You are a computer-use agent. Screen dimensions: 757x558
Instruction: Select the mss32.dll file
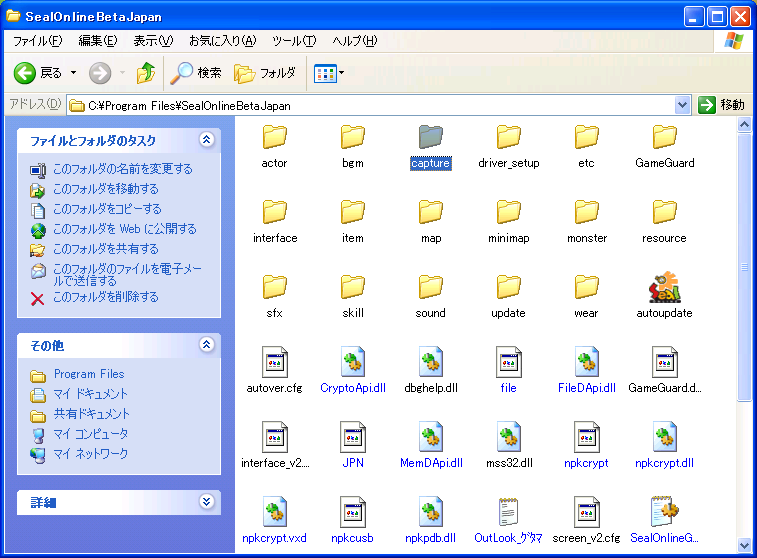point(508,437)
